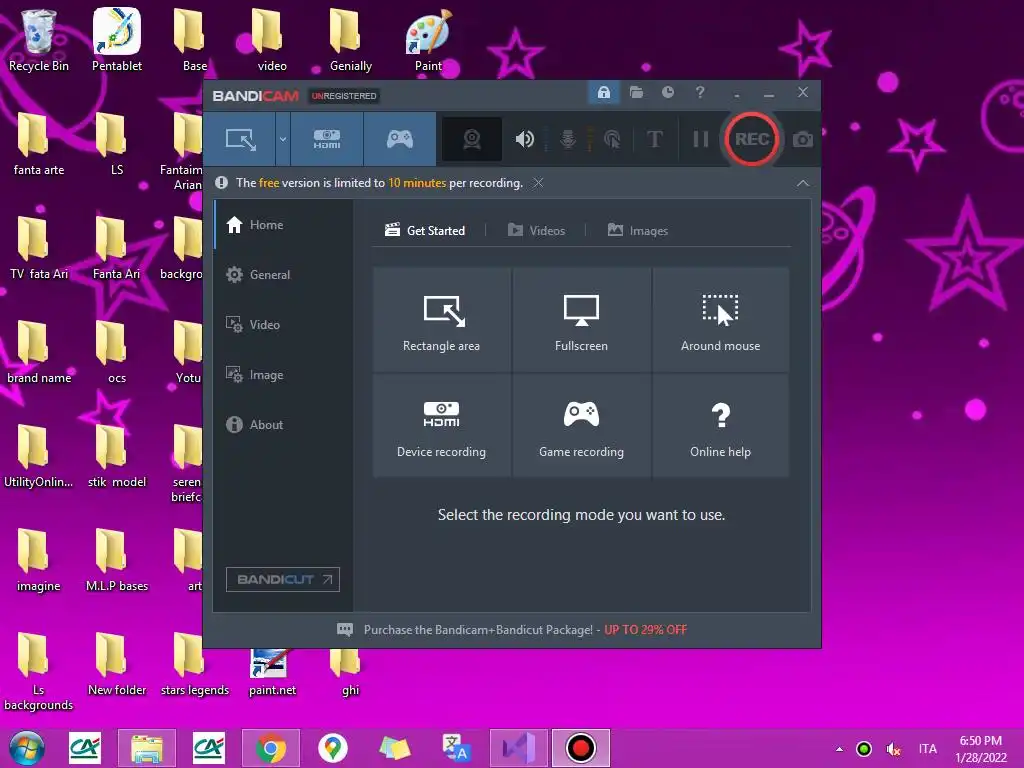Open the General settings section
Viewport: 1024px width, 768px height.
click(x=283, y=275)
